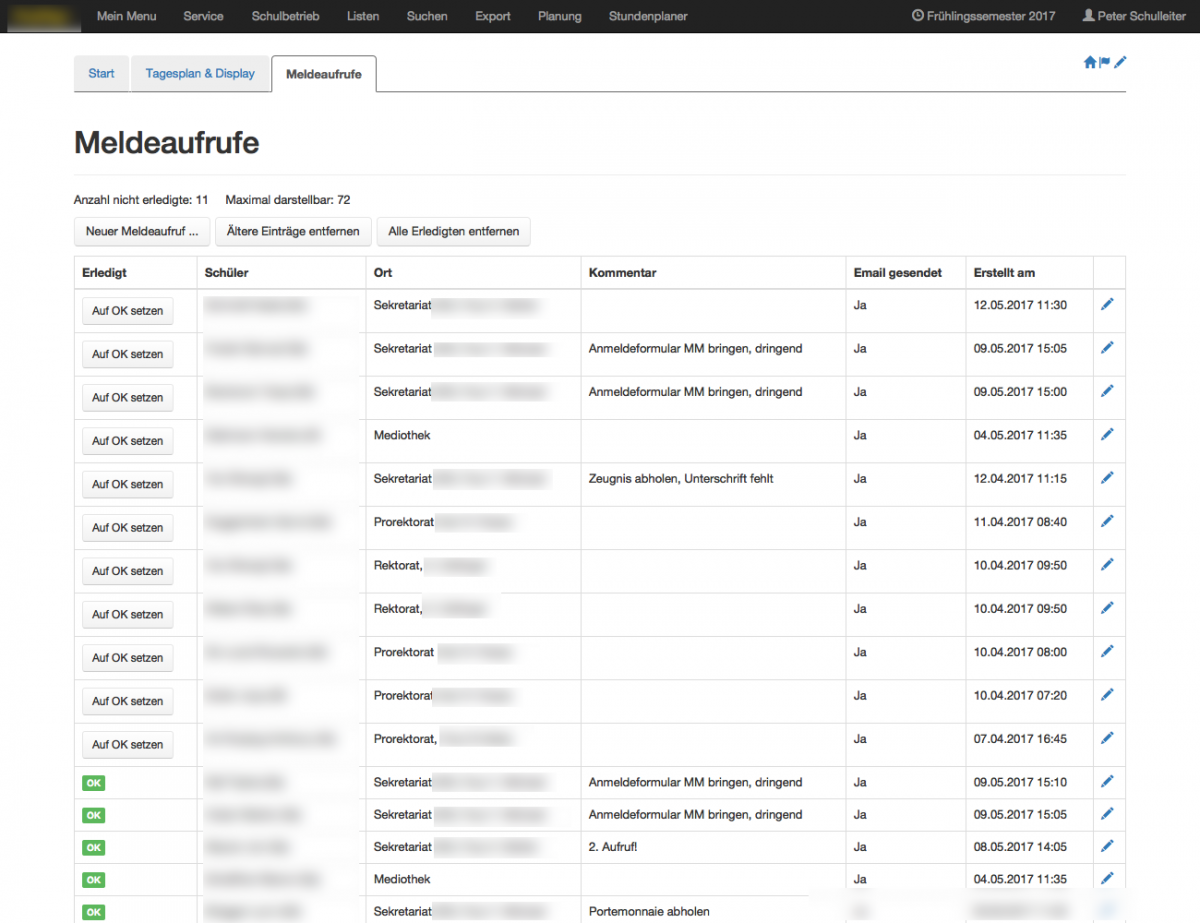Click the pencil for 12.04.2017 11:15 entry
This screenshot has height=923, width=1200.
(x=1107, y=478)
